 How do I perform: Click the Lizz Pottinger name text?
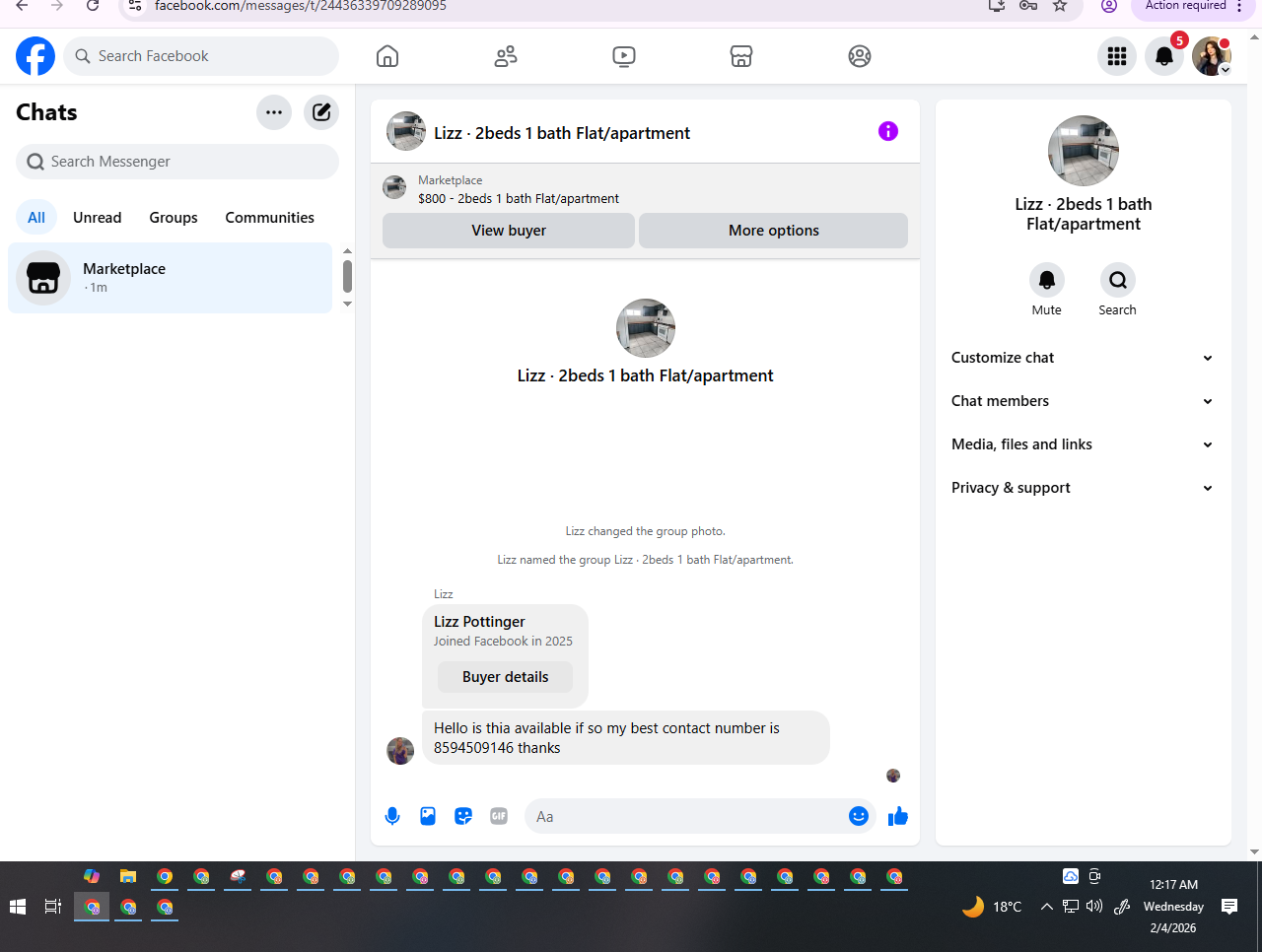(x=479, y=622)
